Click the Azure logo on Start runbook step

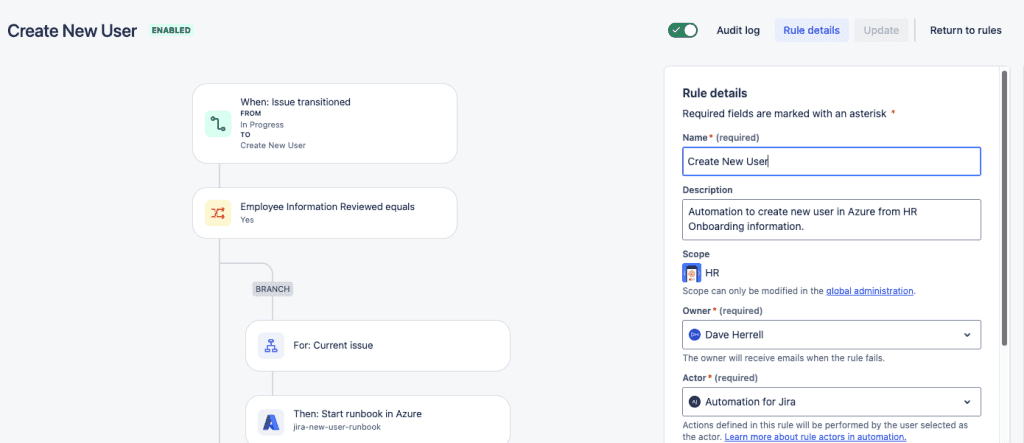(271, 421)
